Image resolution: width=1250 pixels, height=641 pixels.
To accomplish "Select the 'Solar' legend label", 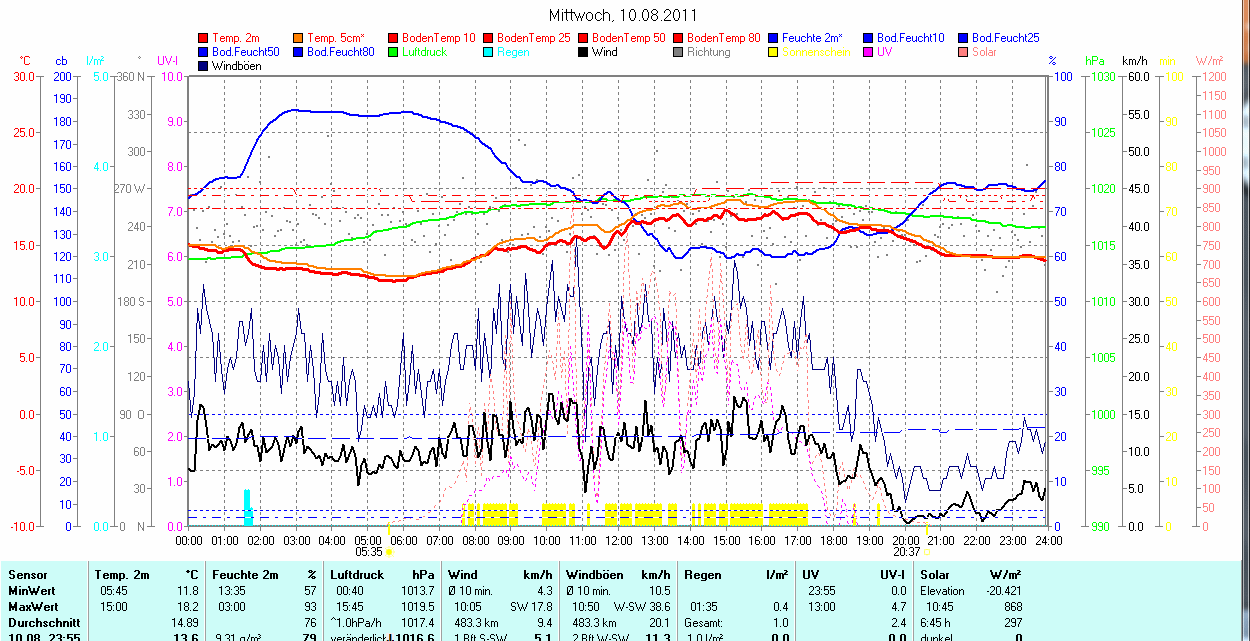I will click(985, 52).
